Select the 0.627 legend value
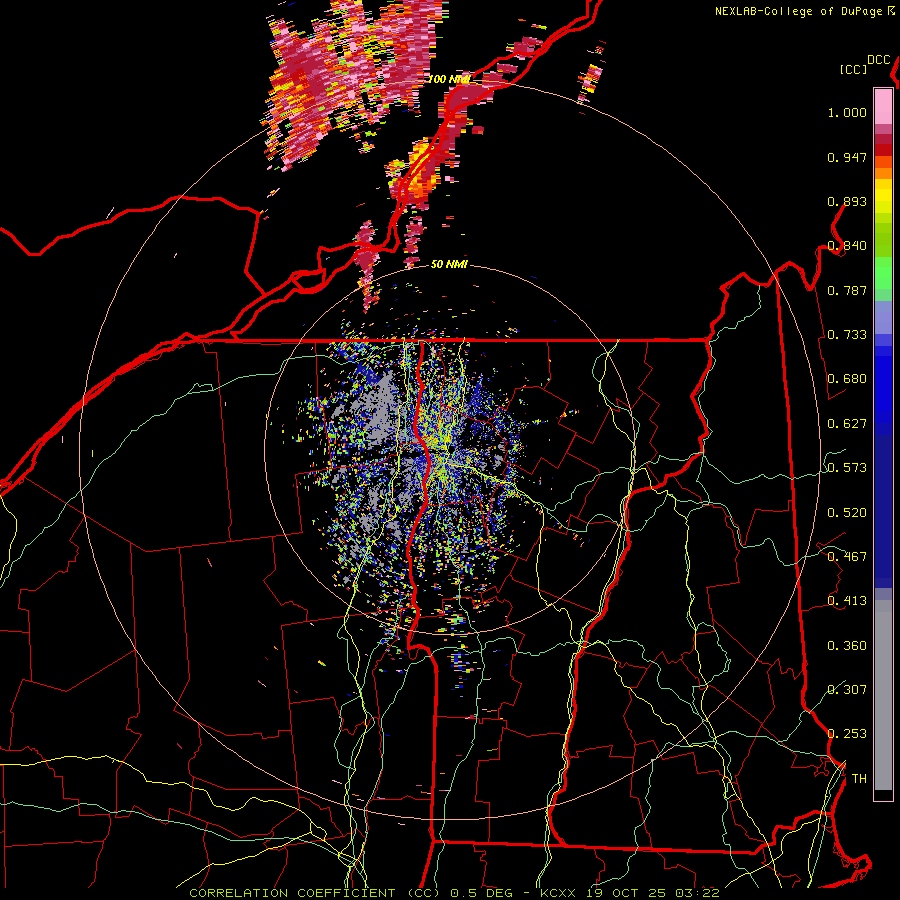900x900 pixels. pyautogui.click(x=847, y=424)
